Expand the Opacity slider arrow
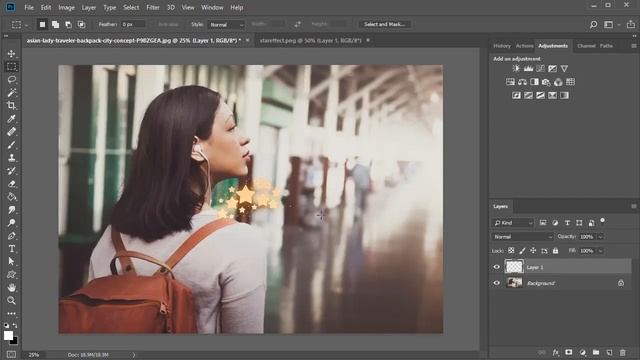This screenshot has height=360, width=640. coord(600,237)
